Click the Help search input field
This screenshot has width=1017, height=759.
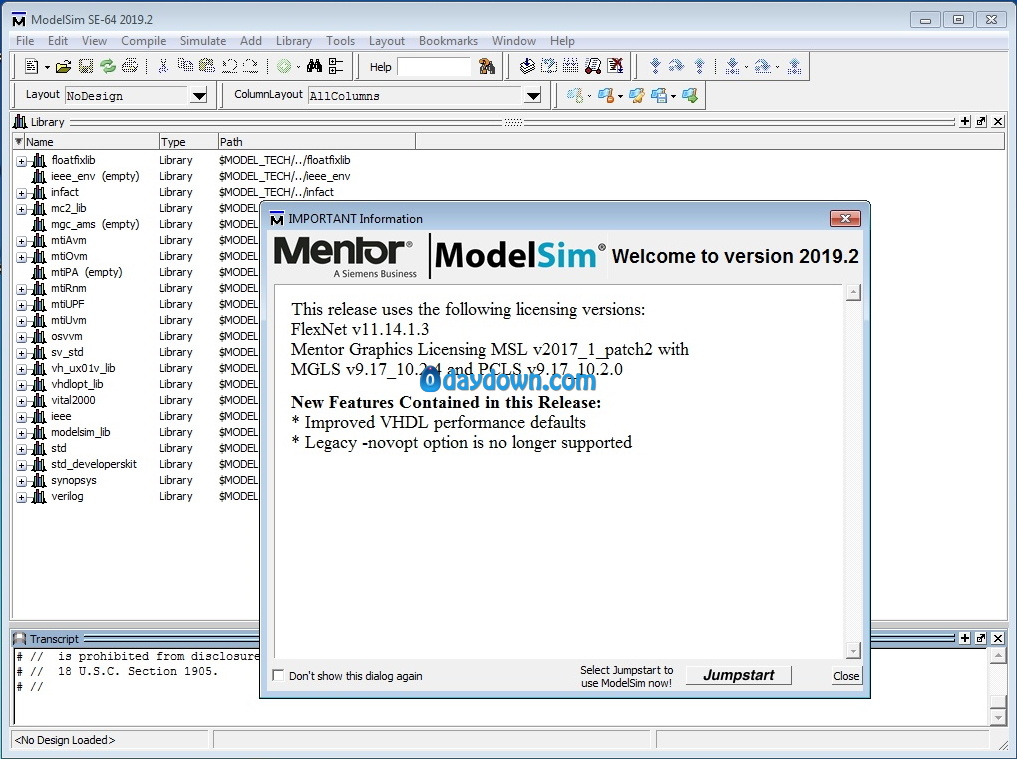click(434, 67)
